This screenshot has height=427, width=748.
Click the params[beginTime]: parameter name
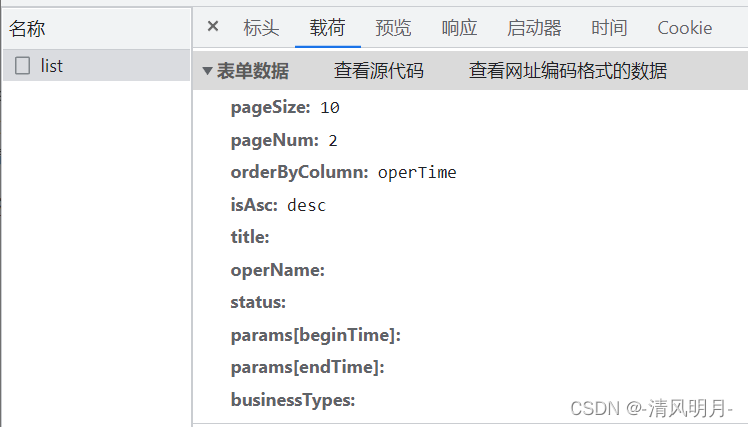point(316,335)
